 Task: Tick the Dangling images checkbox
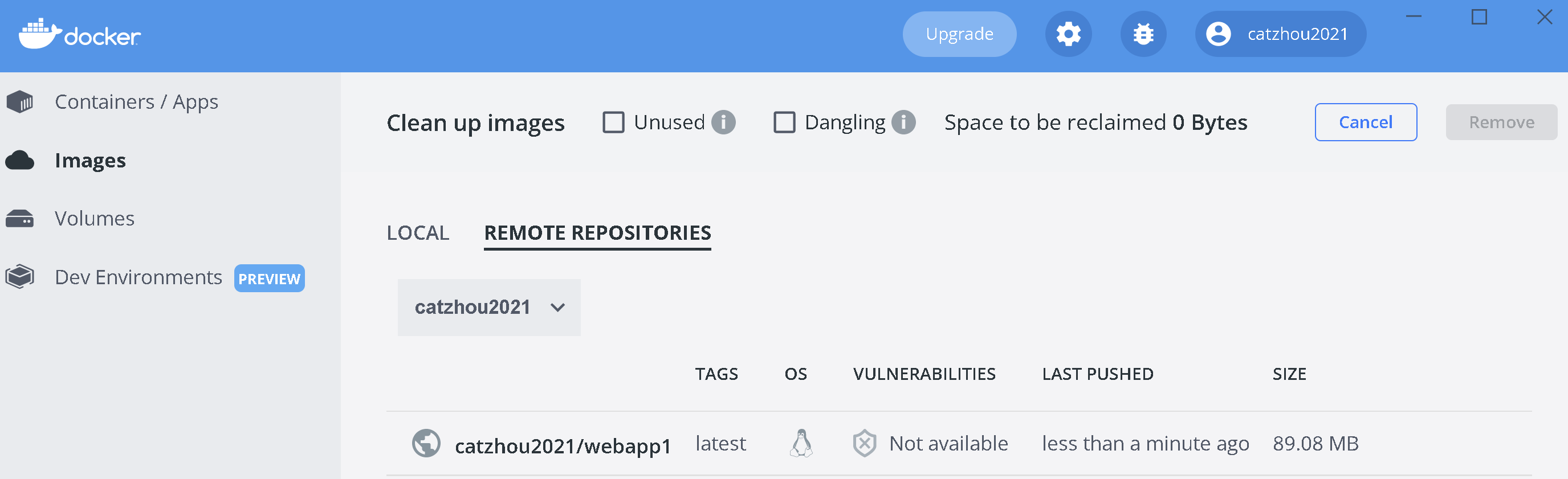tap(784, 122)
